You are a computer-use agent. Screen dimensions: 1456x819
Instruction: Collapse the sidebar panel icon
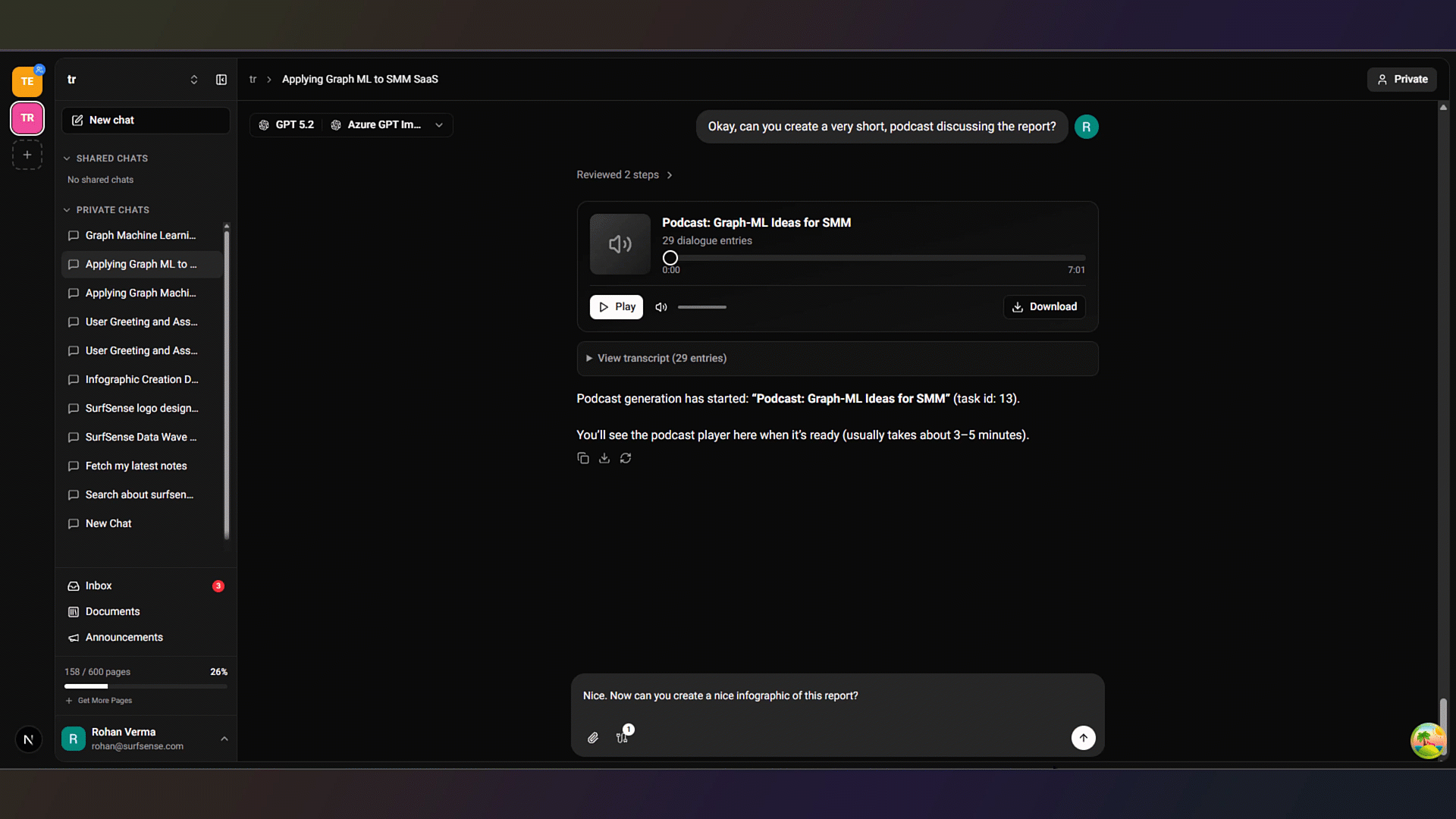click(221, 80)
